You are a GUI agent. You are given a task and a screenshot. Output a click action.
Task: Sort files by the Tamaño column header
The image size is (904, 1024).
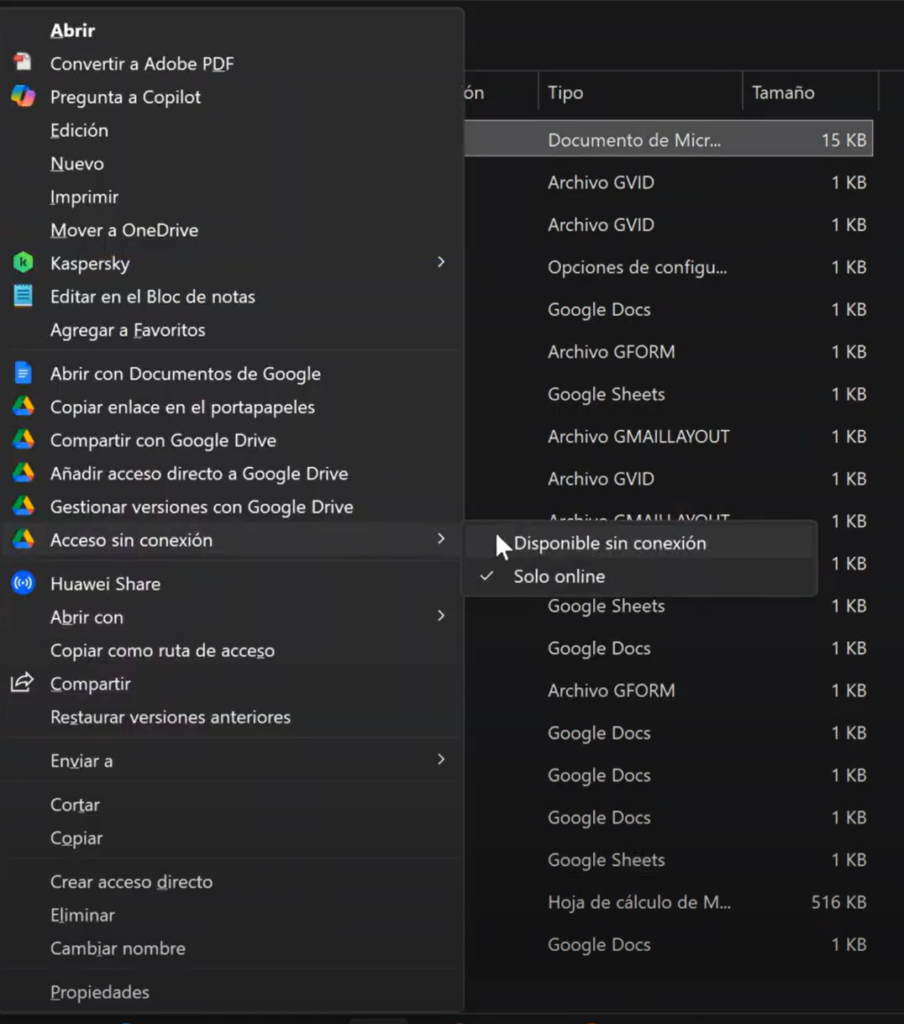tap(783, 93)
